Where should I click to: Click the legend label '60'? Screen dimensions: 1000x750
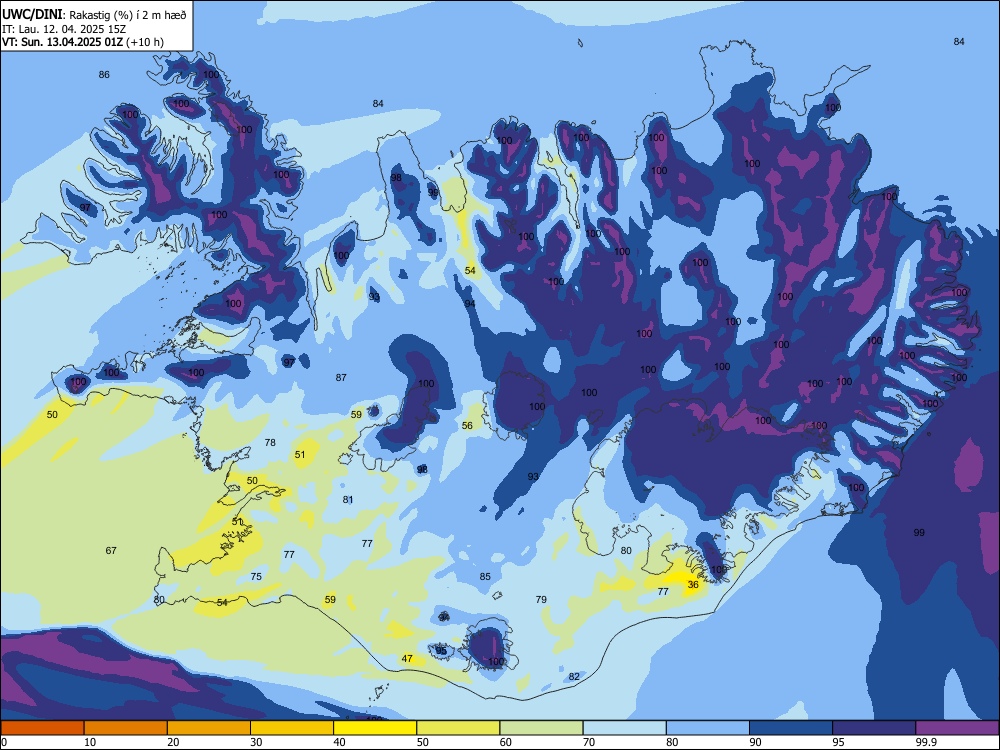[506, 742]
